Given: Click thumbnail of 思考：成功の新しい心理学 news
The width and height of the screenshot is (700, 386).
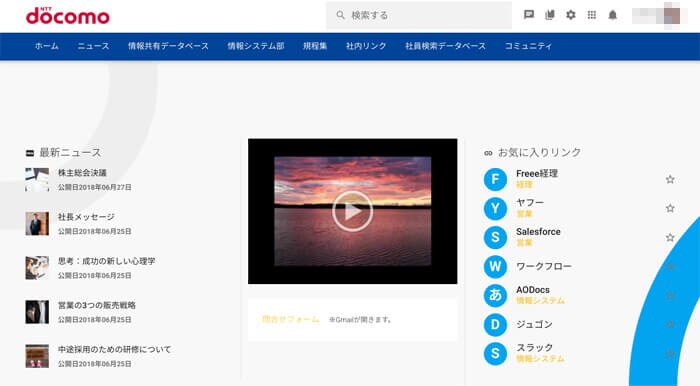Looking at the screenshot, I should click(37, 268).
